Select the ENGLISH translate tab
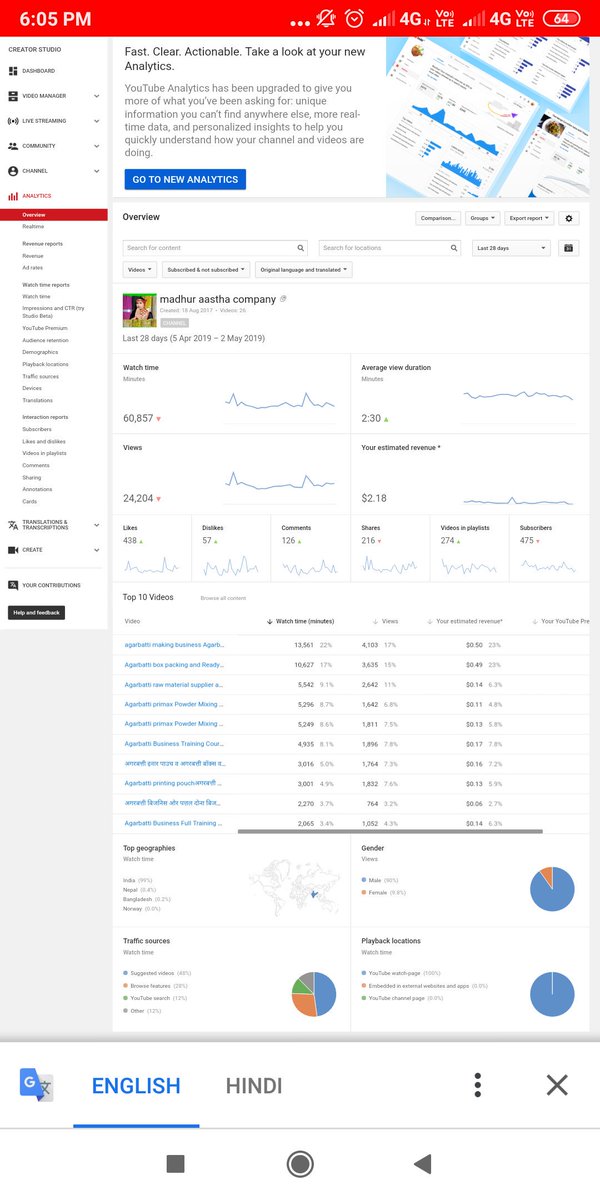The image size is (600, 1200). [136, 1085]
